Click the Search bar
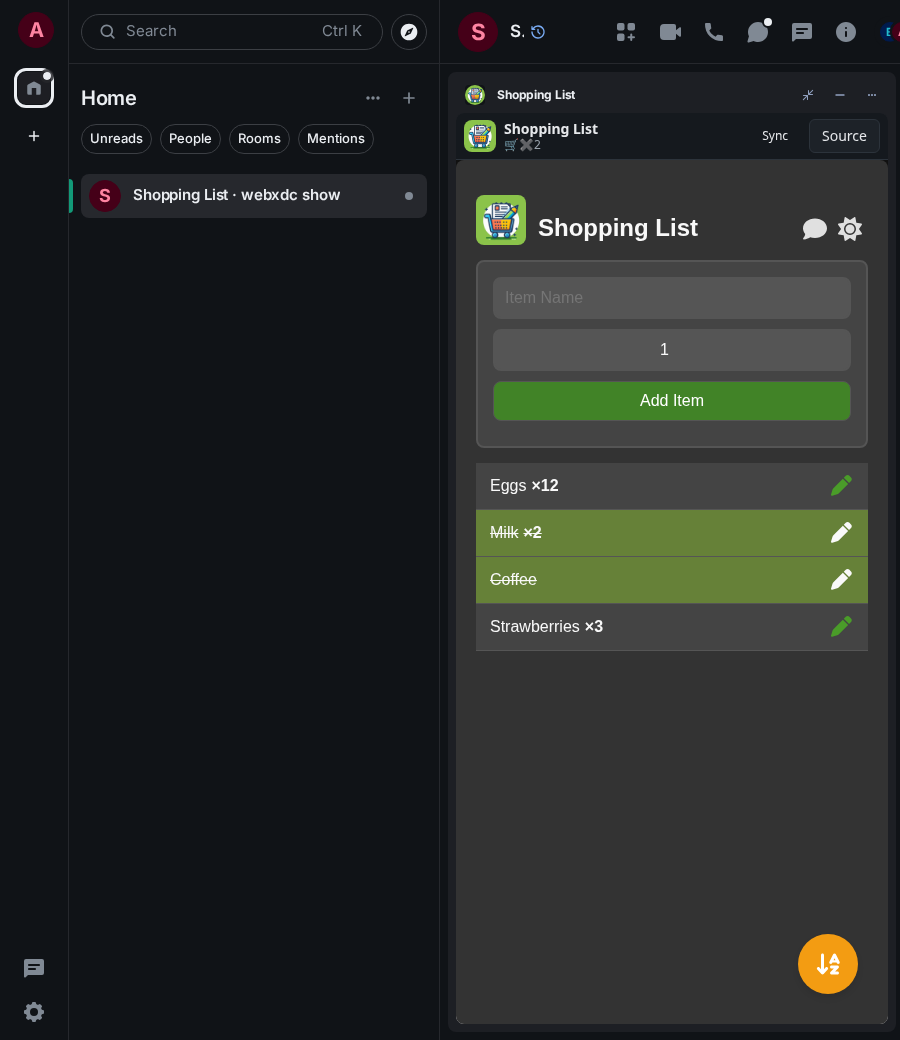 [231, 32]
